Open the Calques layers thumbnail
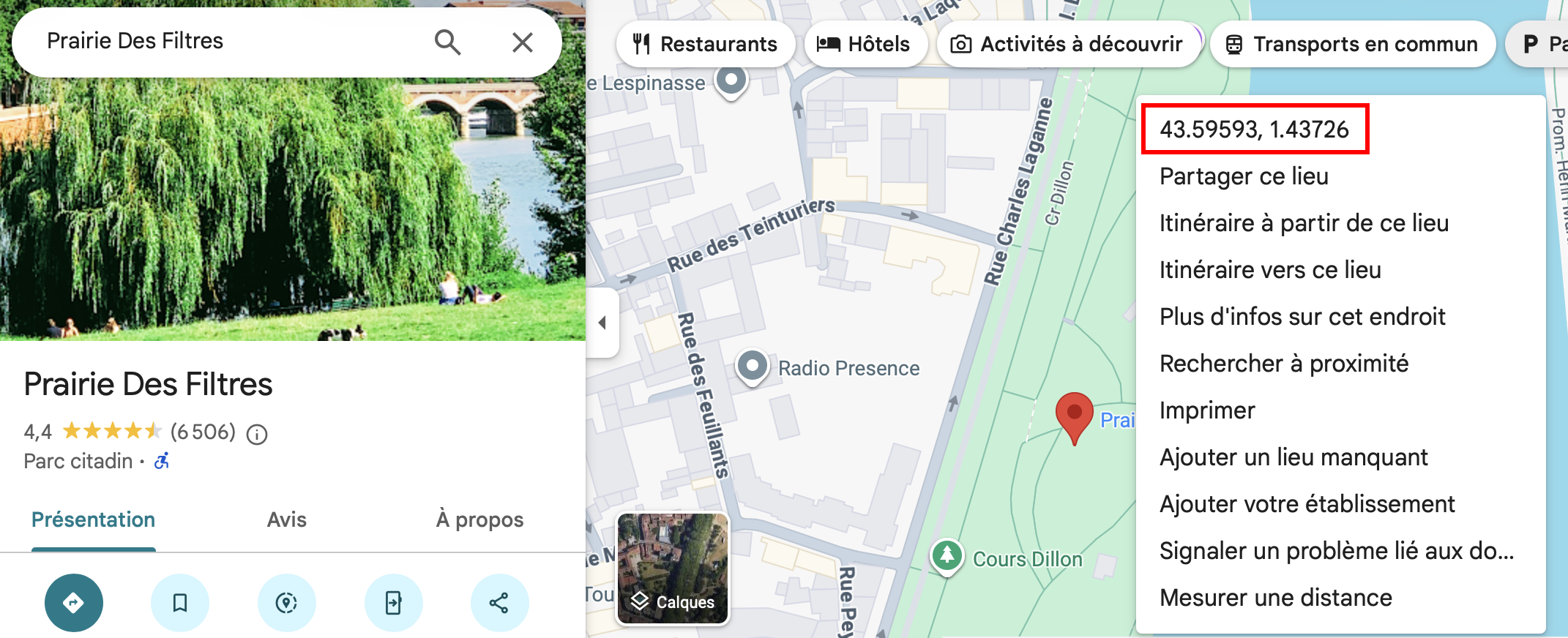This screenshot has height=638, width=1568. (673, 568)
